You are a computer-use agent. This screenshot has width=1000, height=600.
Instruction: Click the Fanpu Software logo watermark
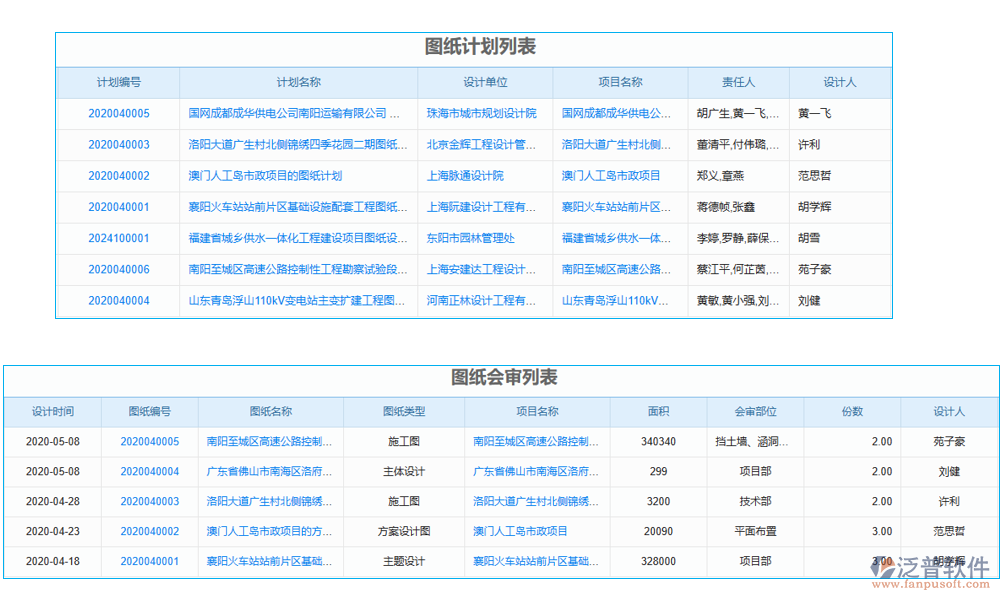click(920, 567)
